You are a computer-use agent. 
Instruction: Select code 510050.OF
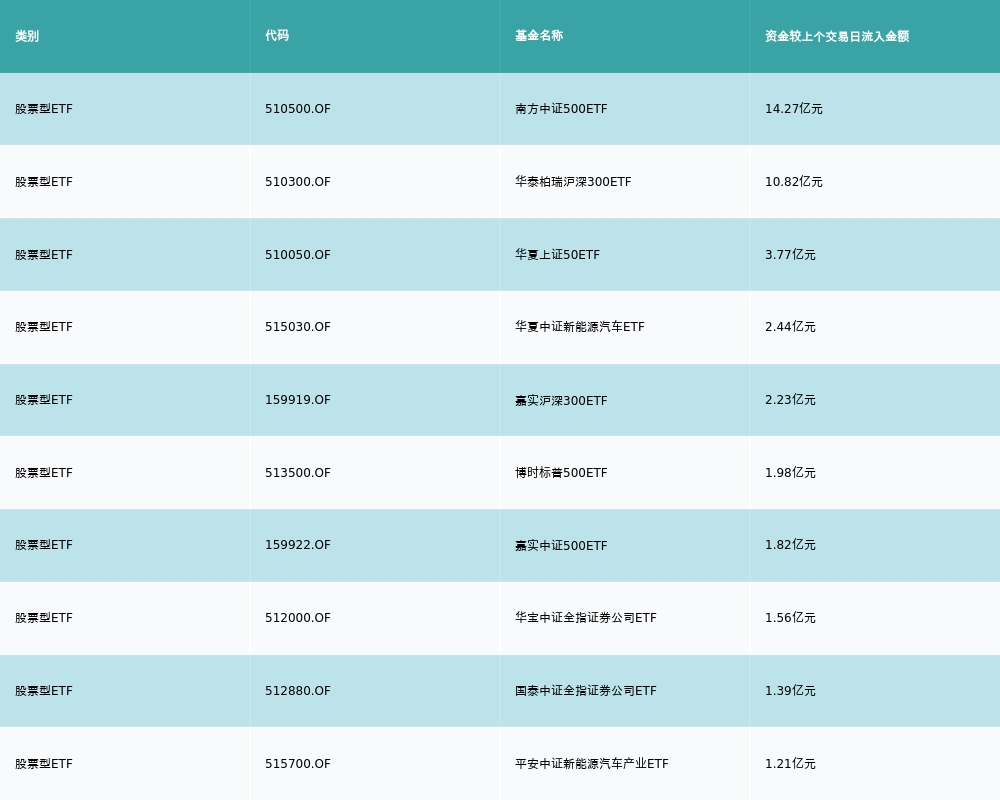[298, 255]
